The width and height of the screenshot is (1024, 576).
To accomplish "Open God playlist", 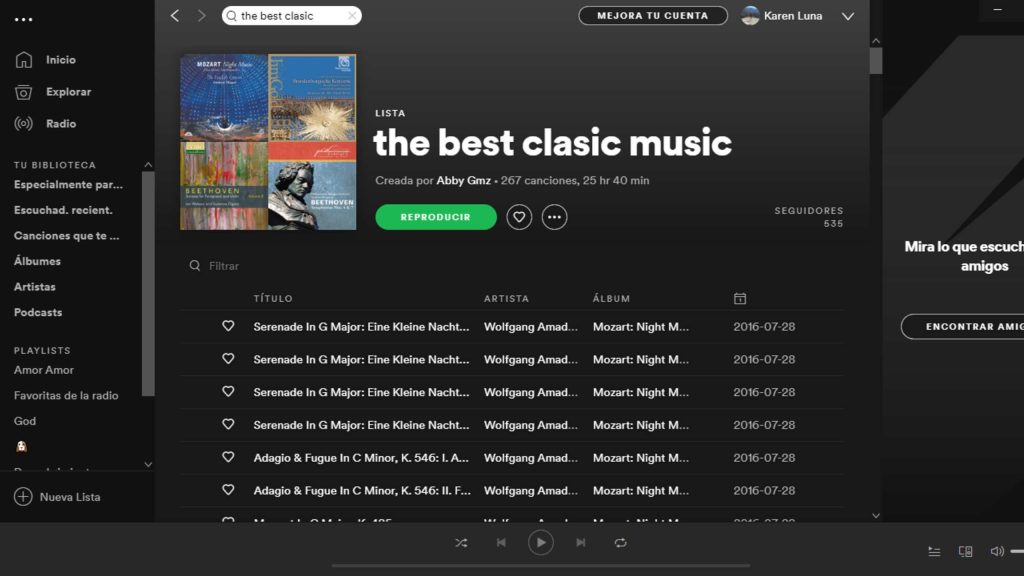I will tap(25, 421).
